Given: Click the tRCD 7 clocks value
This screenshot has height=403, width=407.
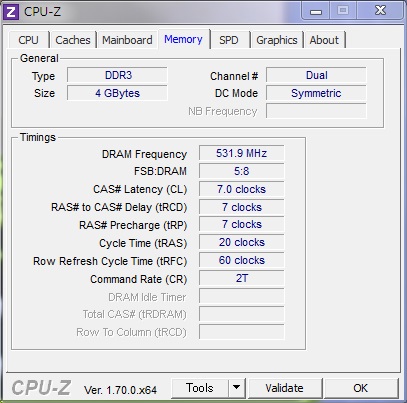Looking at the screenshot, I should coord(242,207).
